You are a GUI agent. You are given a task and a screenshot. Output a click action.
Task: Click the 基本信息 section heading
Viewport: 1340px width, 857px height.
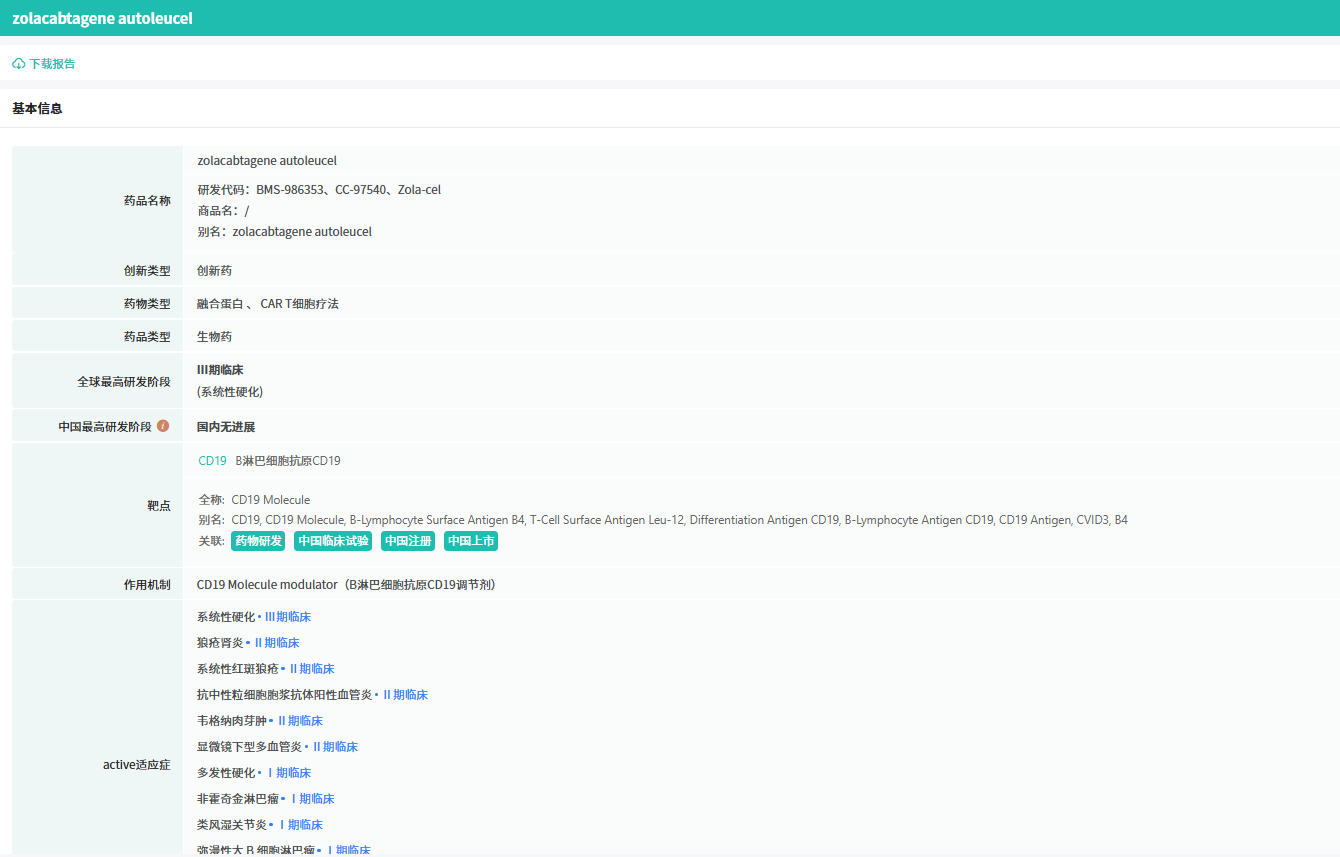click(37, 108)
